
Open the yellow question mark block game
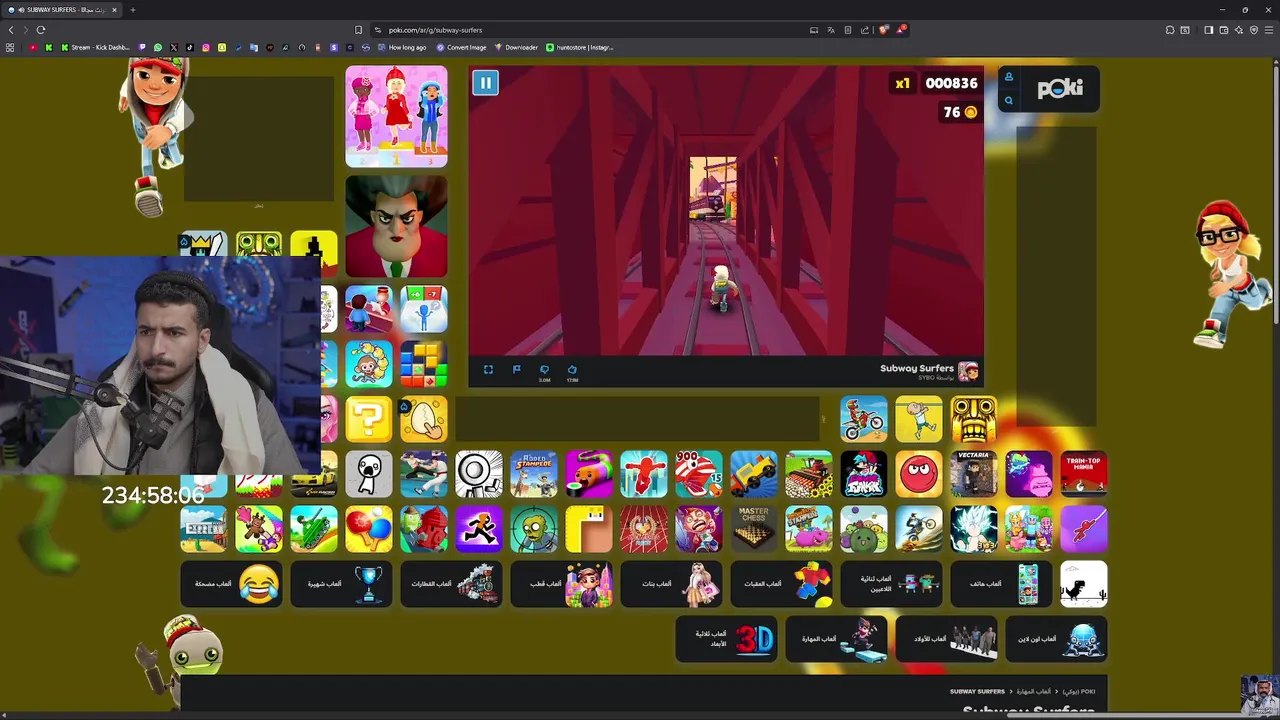(368, 419)
